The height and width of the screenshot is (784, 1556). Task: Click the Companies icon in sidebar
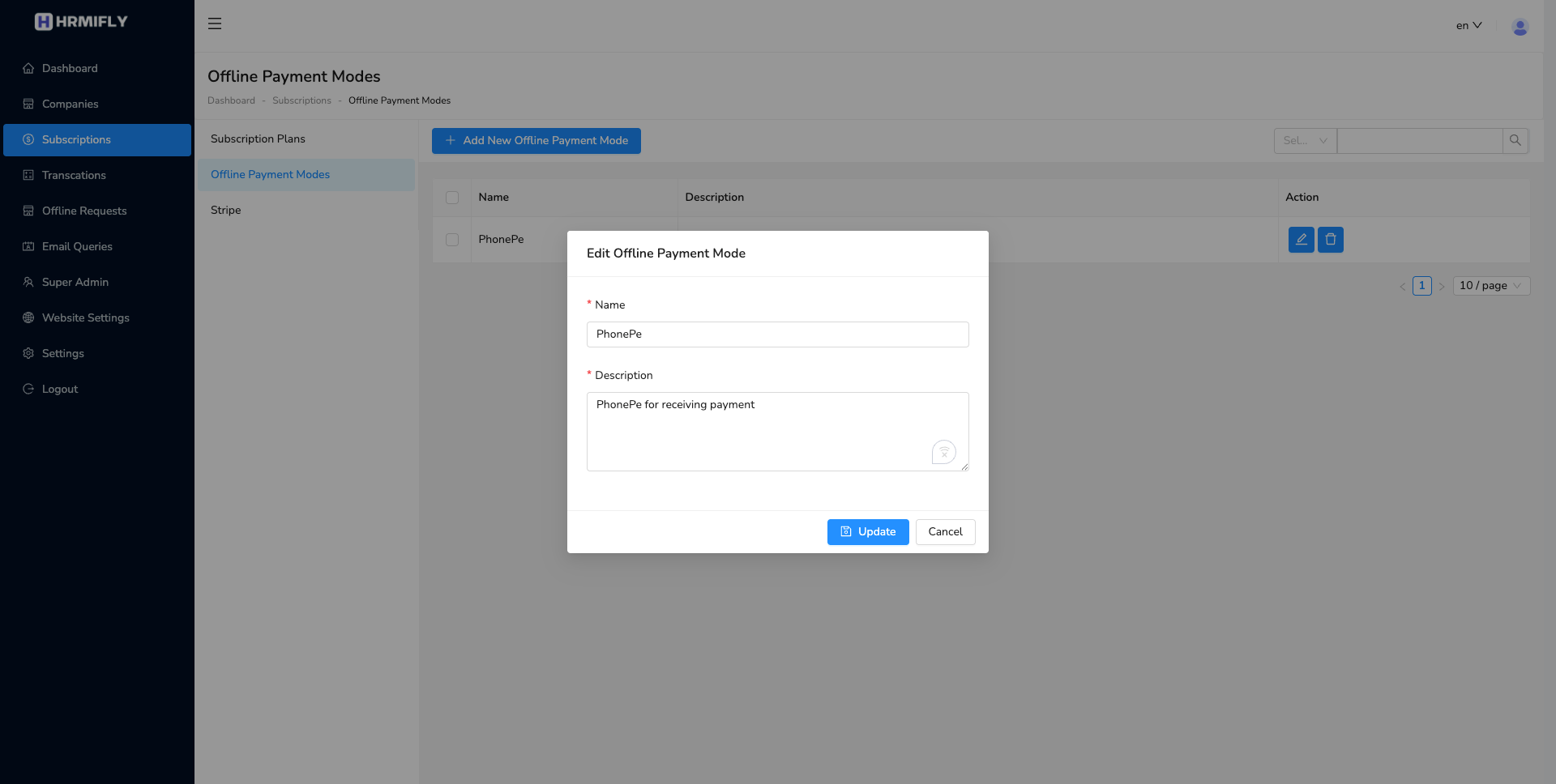28,104
